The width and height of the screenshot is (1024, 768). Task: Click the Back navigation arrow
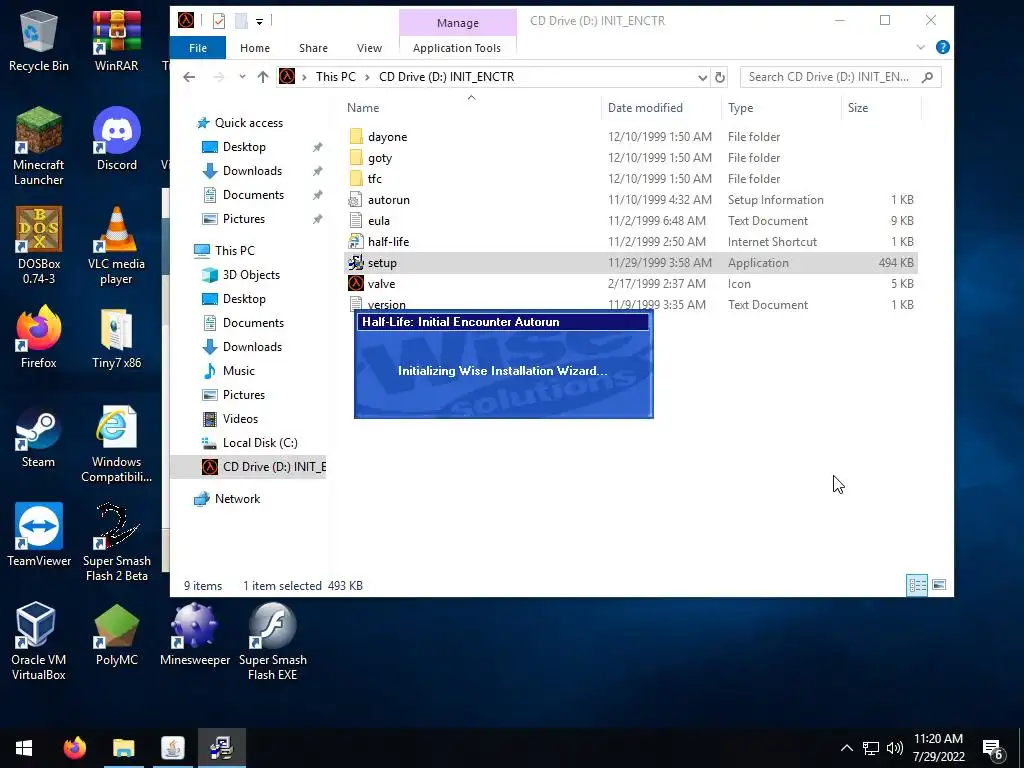coord(189,77)
